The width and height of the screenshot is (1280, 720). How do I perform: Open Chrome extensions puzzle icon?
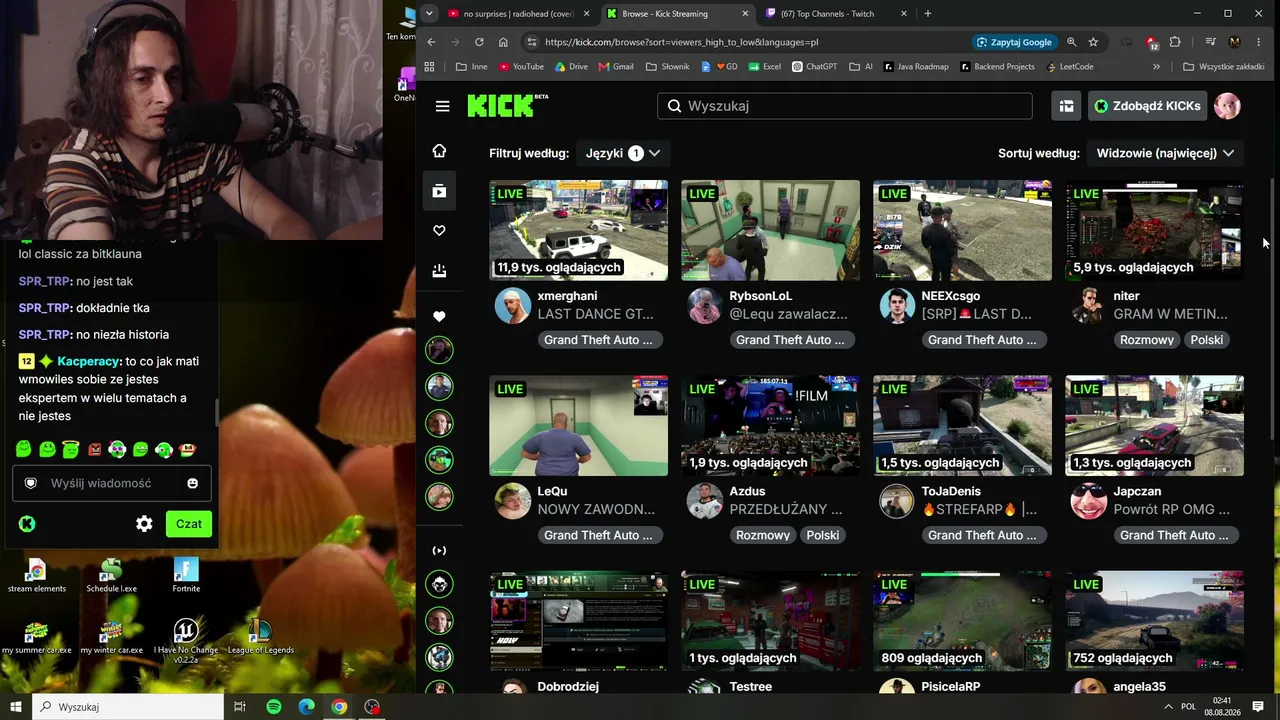[1175, 42]
